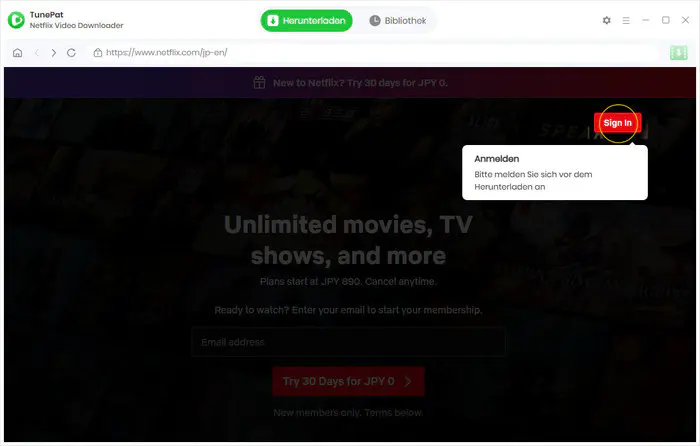Reload the page with the refresh icon
The width and height of the screenshot is (700, 446).
click(71, 53)
